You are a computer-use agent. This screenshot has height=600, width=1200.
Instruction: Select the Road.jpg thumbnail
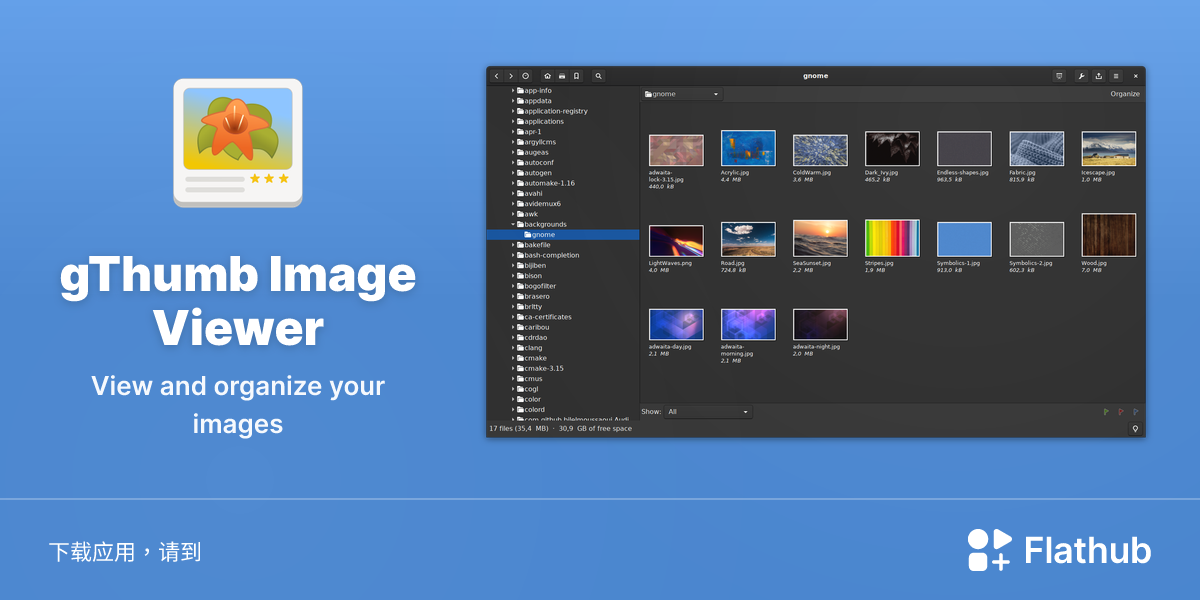(x=748, y=239)
